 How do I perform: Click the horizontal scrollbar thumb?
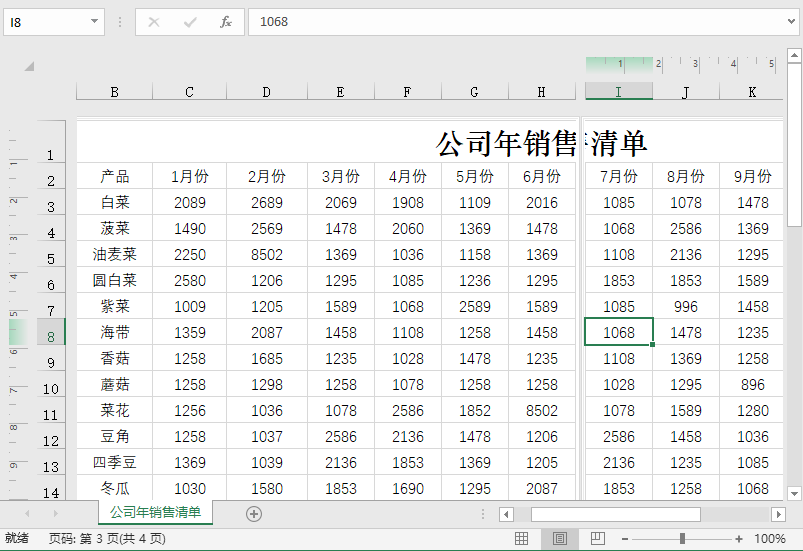pyautogui.click(x=616, y=514)
